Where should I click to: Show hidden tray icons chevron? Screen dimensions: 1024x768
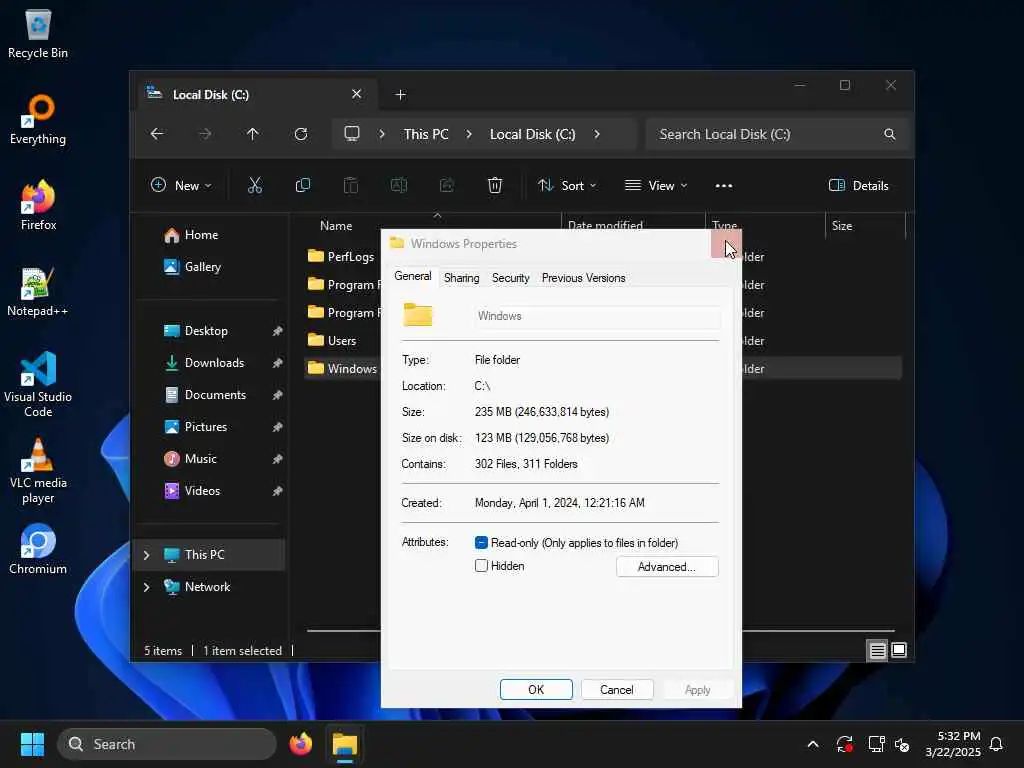click(813, 744)
